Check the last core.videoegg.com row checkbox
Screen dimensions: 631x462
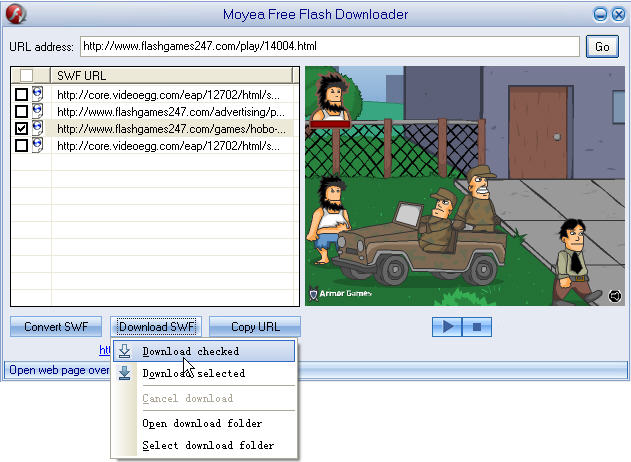21,145
